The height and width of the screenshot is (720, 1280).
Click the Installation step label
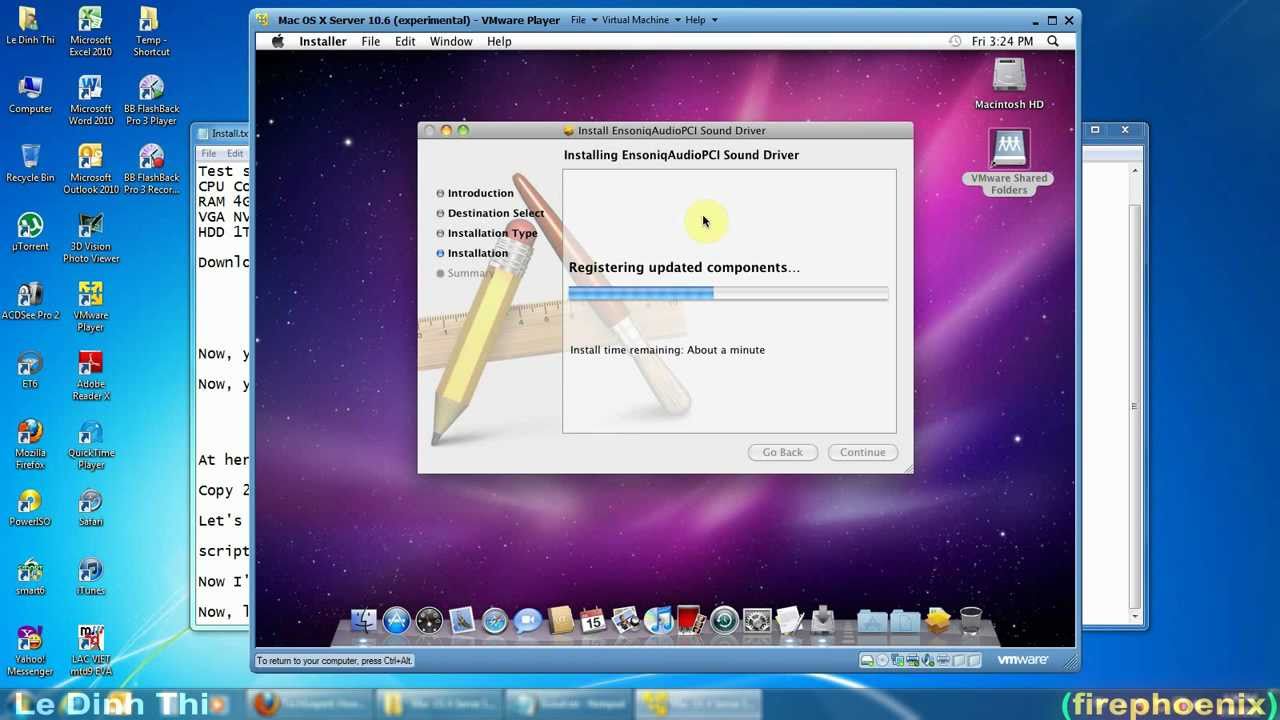click(478, 253)
